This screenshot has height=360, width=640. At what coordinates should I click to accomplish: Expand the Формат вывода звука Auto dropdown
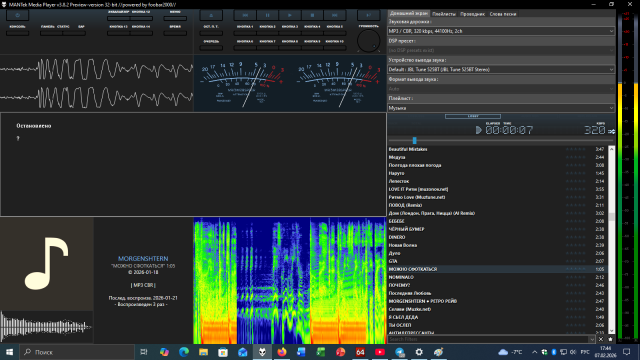501,89
